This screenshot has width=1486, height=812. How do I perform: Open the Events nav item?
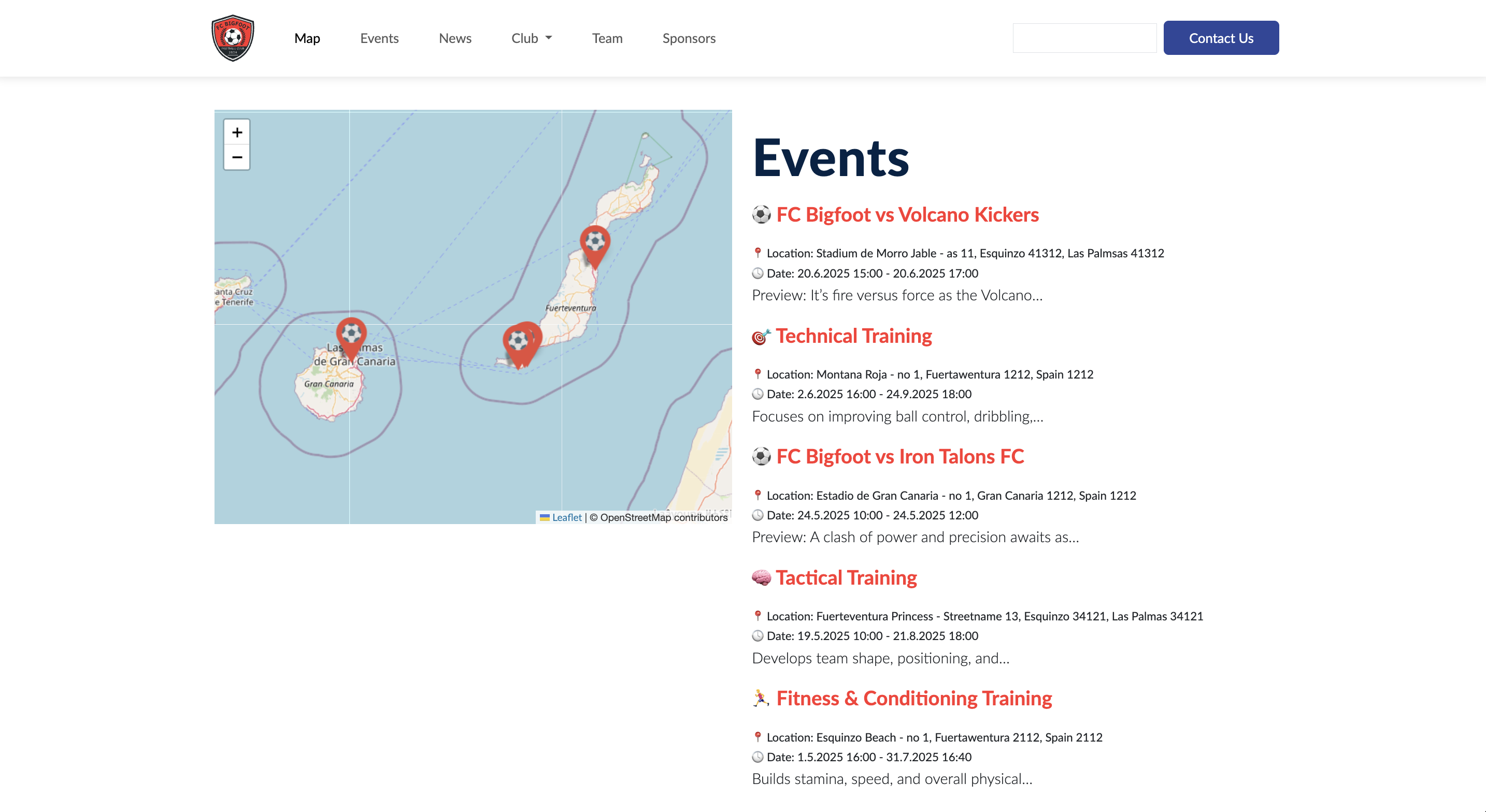pos(379,38)
